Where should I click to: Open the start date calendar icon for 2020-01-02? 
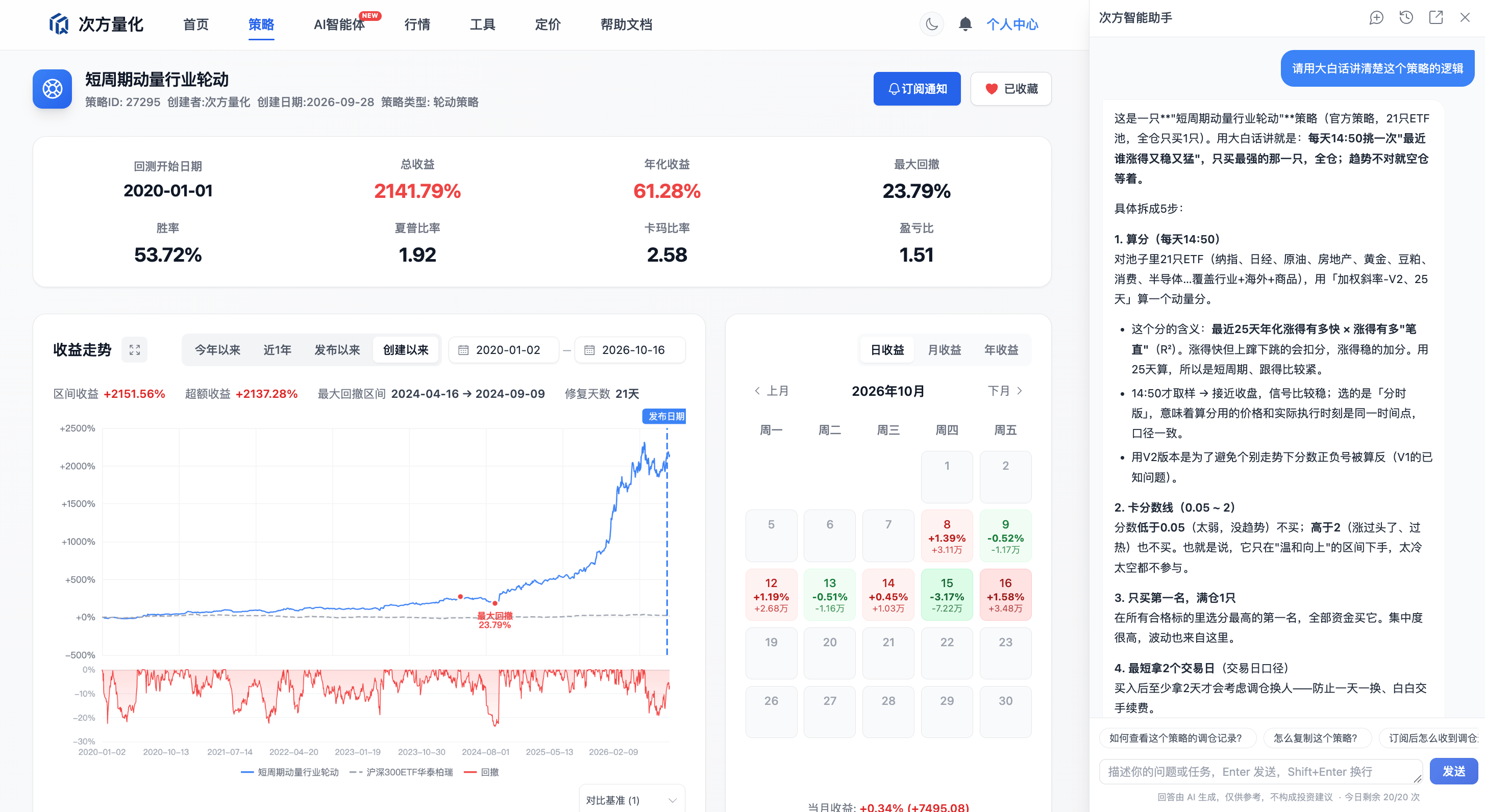point(463,350)
